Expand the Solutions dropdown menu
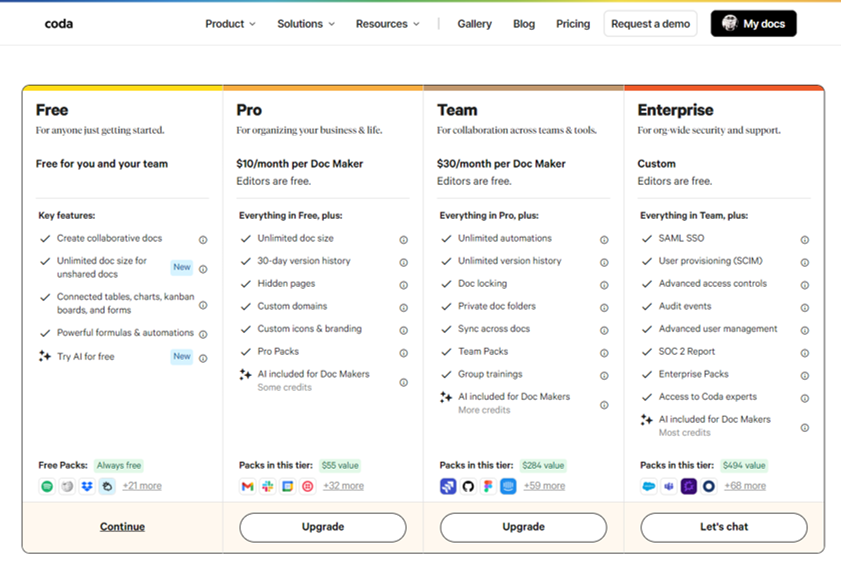841x563 pixels. point(306,24)
